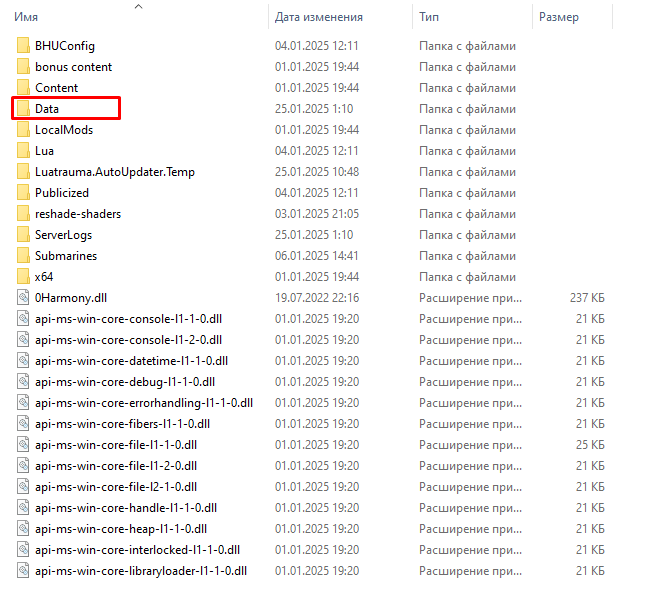
Task: Select api-ms-win-core-libraryloader-l1-1-0.dll file name
Action: pyautogui.click(x=140, y=570)
